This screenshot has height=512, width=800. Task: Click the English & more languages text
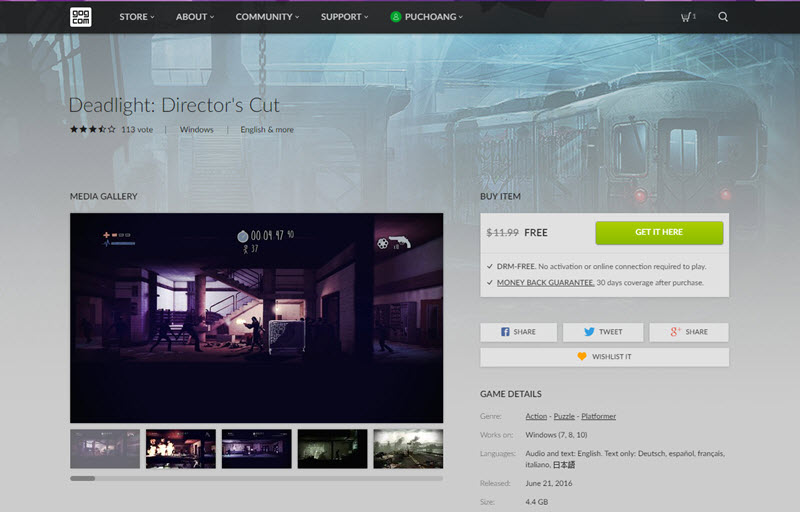tap(267, 130)
